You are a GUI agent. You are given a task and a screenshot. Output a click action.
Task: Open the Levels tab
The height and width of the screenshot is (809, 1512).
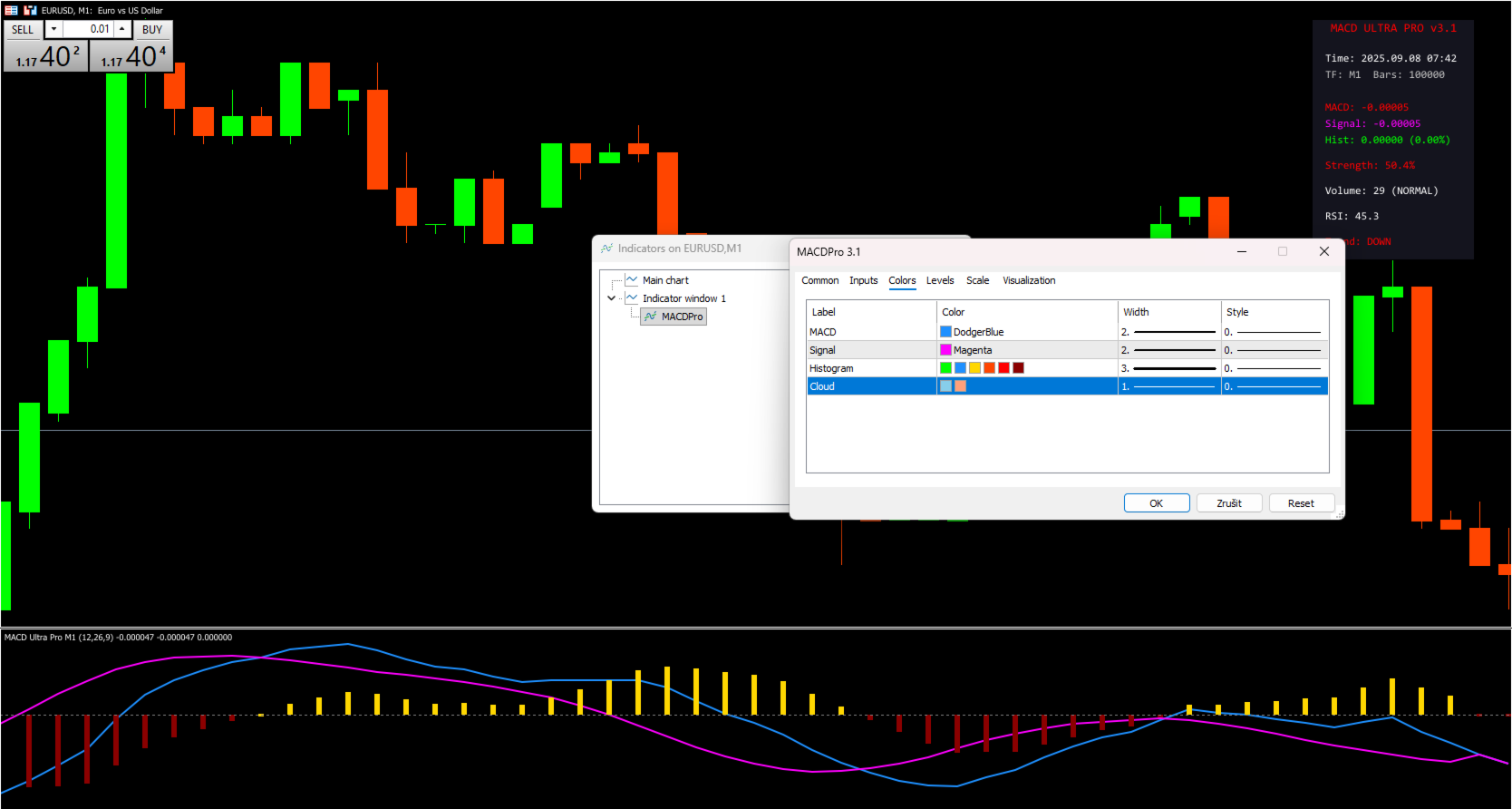tap(940, 280)
